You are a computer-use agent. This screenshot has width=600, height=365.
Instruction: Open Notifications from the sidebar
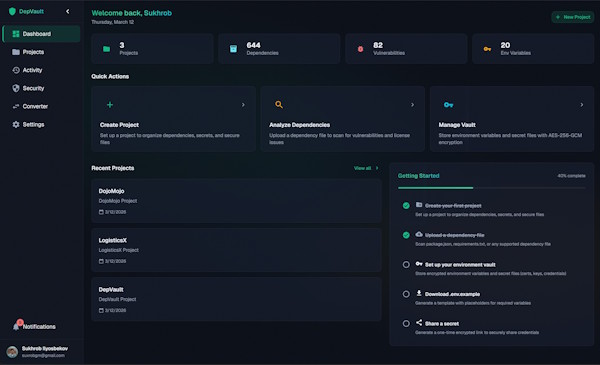click(41, 326)
